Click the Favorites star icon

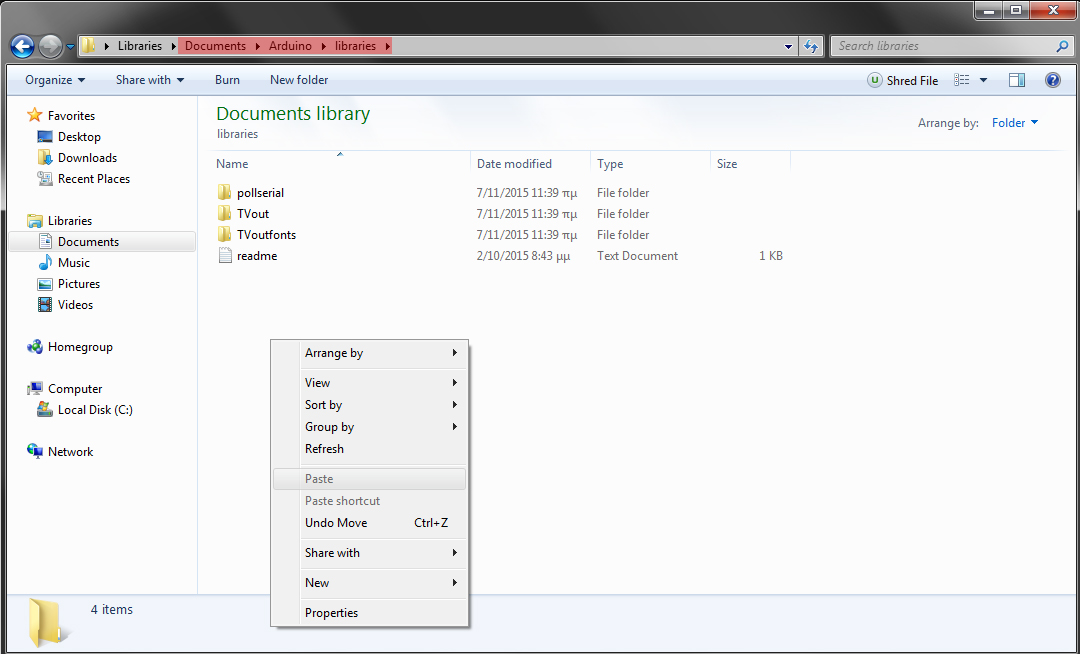[34, 115]
